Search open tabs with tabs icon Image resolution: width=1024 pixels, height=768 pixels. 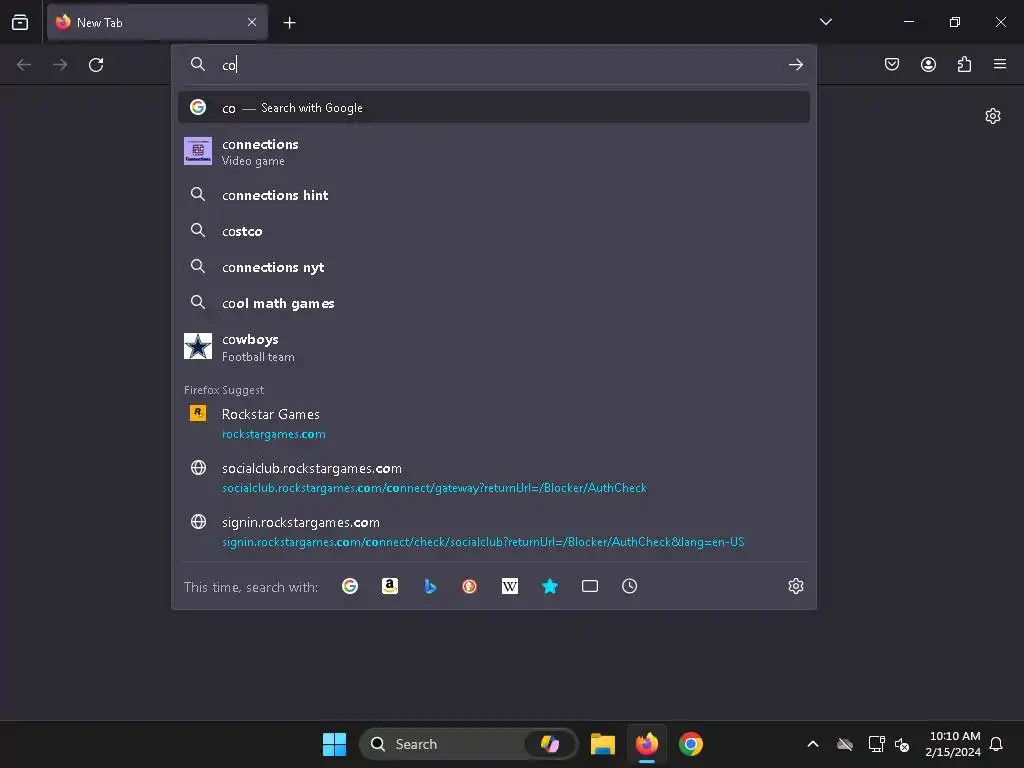590,586
